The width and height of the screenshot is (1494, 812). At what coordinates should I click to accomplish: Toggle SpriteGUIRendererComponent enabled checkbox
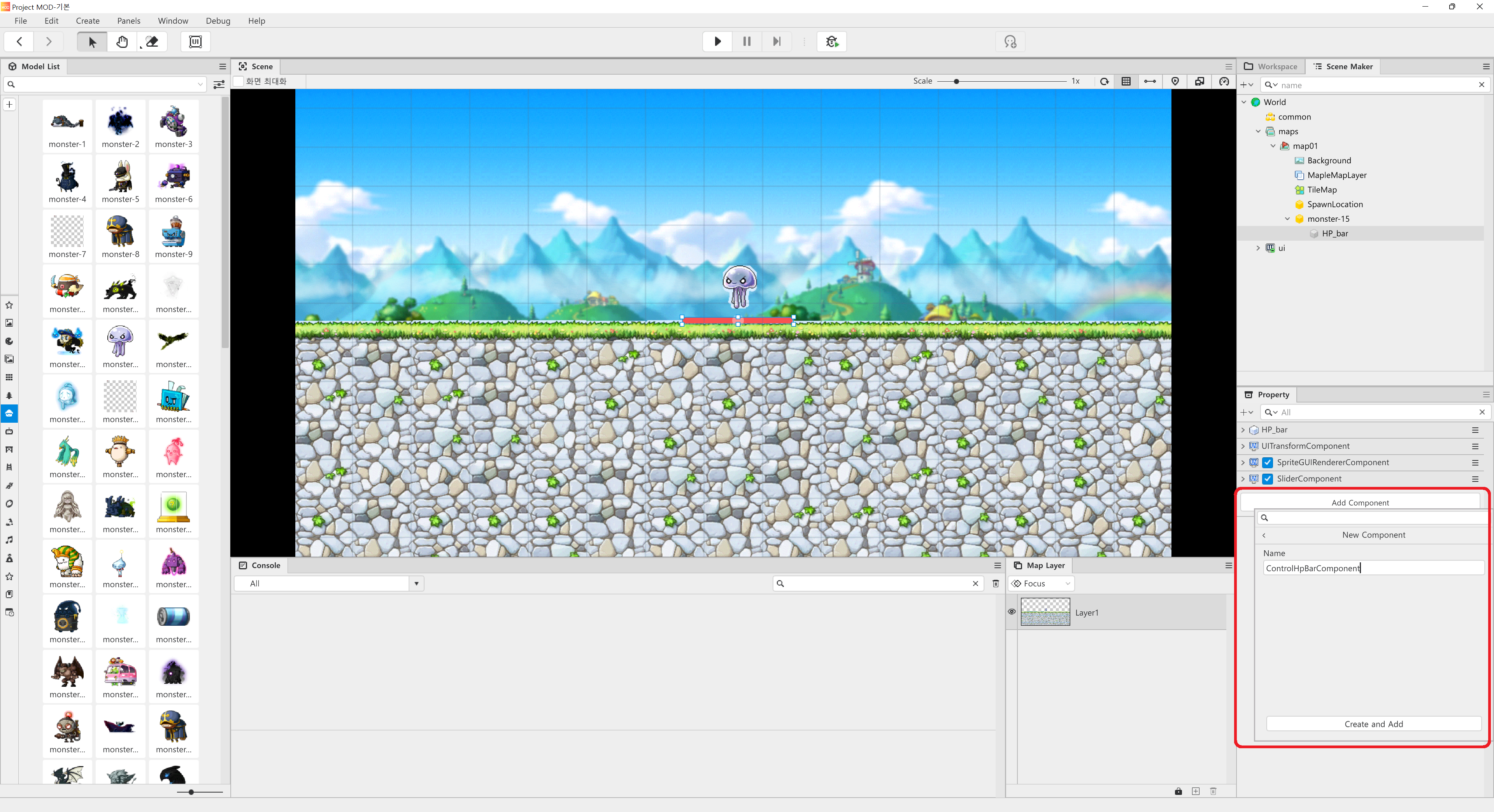1268,462
